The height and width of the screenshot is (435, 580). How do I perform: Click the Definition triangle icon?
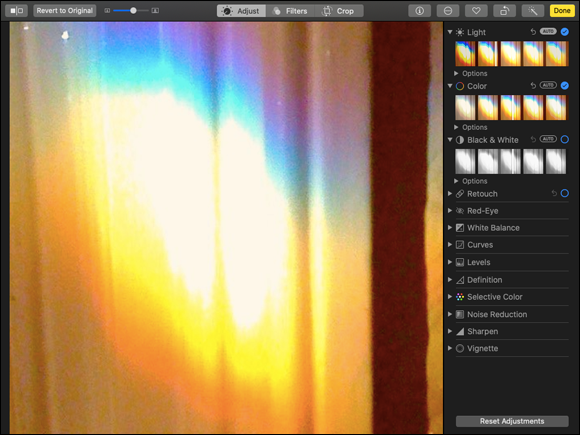pos(460,280)
